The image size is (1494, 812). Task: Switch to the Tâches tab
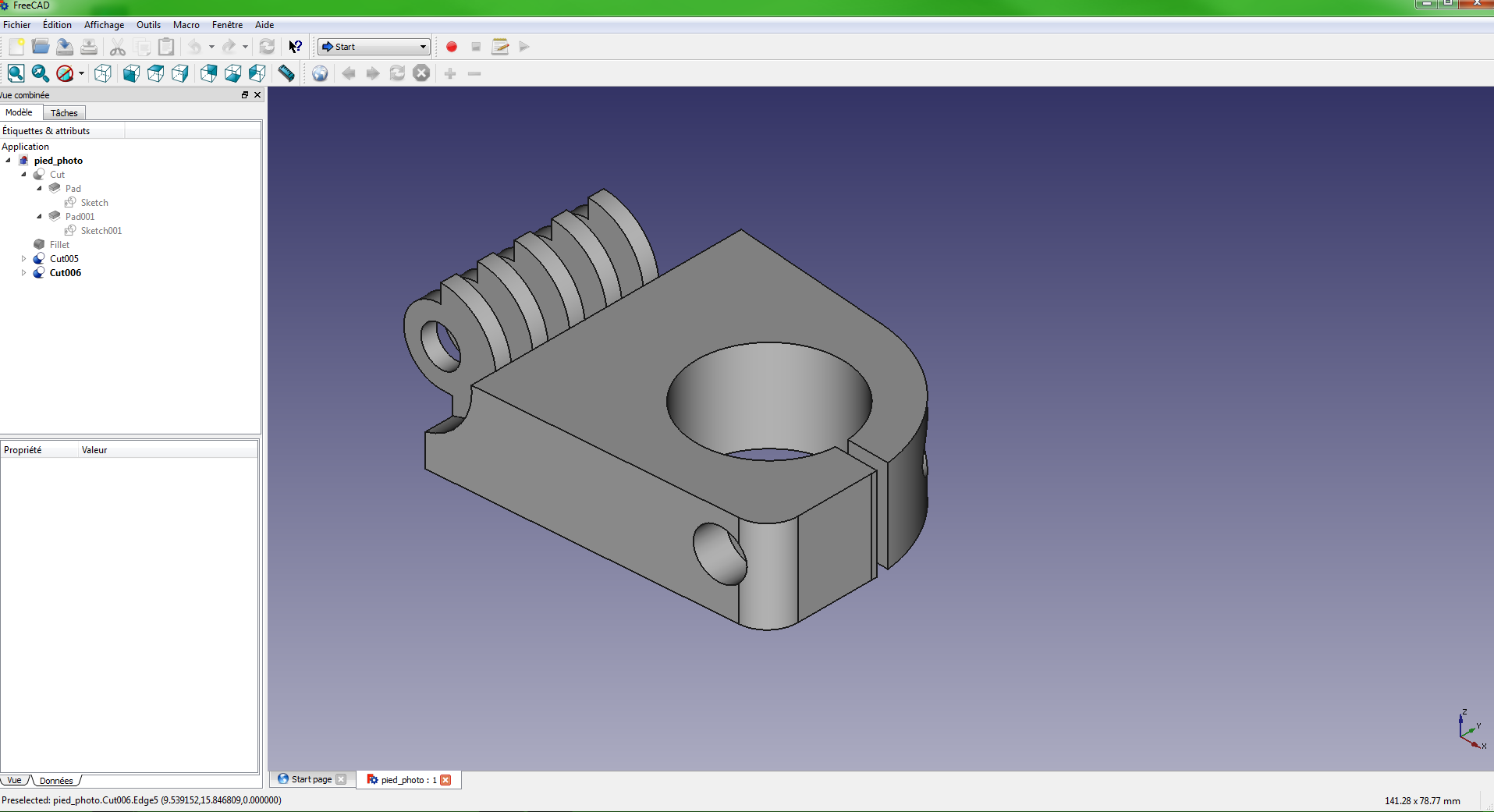[x=64, y=113]
